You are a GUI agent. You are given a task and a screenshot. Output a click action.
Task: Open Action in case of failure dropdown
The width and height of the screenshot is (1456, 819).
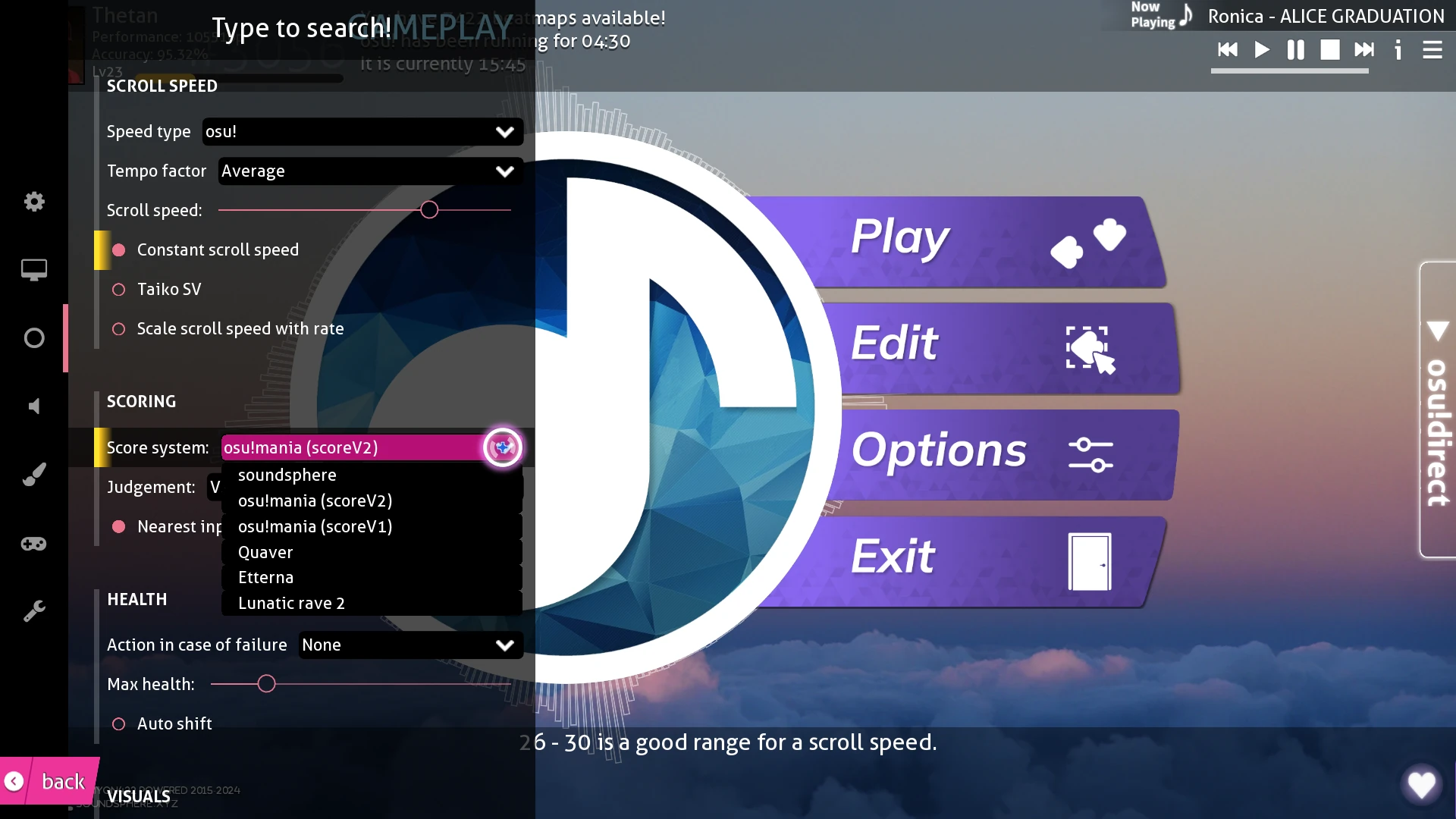[411, 645]
